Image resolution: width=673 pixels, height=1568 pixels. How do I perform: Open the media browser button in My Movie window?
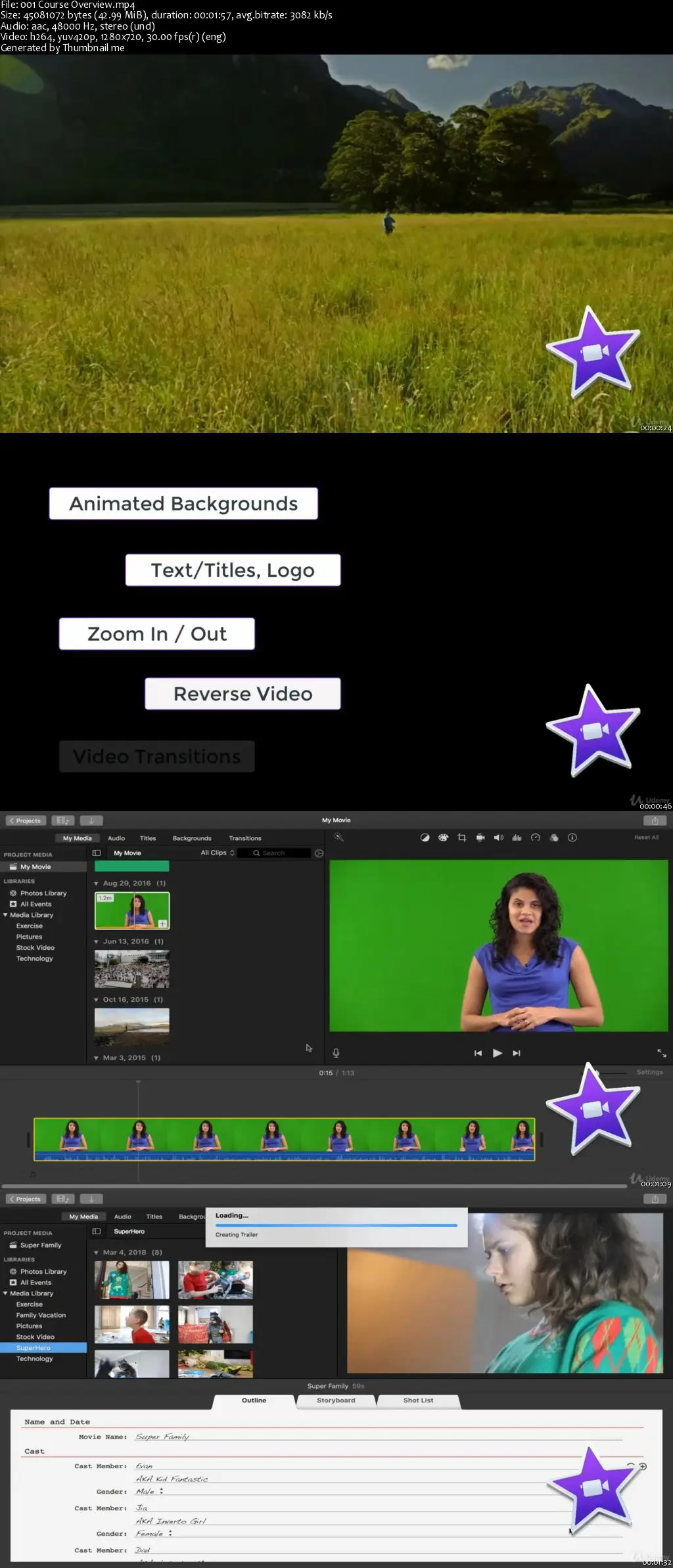pyautogui.click(x=63, y=820)
